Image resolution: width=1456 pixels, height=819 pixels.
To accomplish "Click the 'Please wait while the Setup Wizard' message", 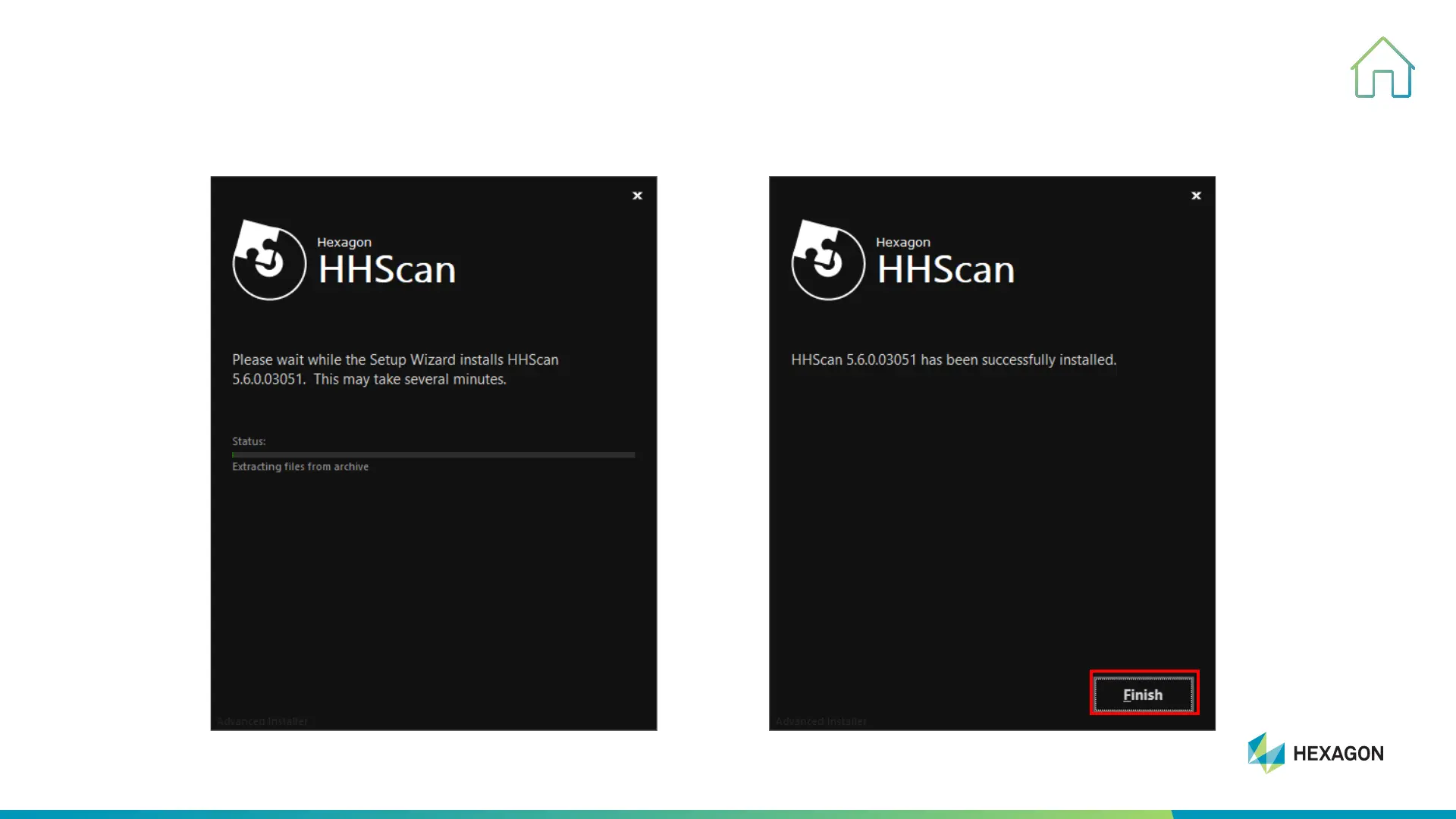I will point(395,369).
